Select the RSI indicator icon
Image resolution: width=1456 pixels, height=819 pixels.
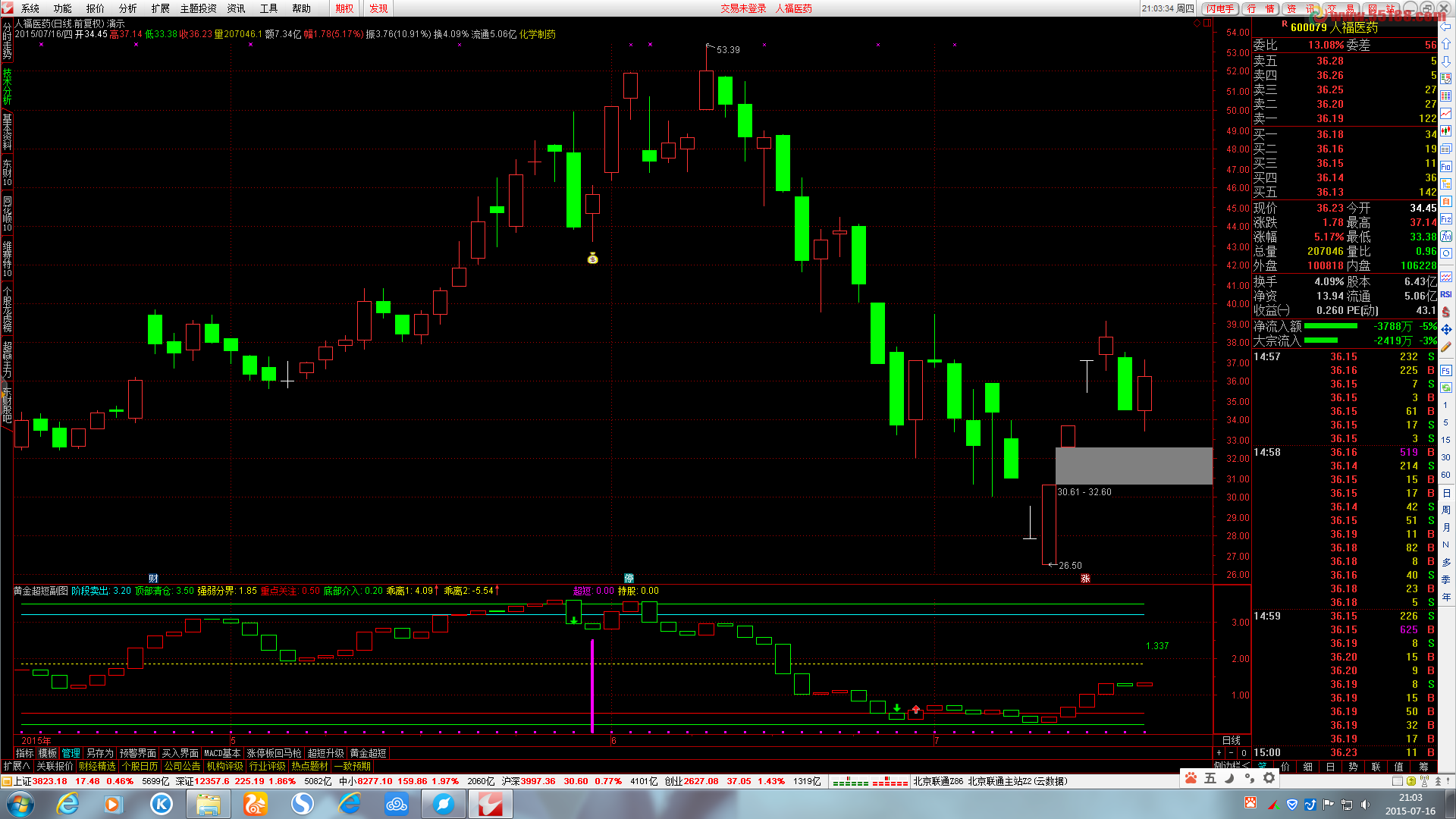click(x=1446, y=294)
